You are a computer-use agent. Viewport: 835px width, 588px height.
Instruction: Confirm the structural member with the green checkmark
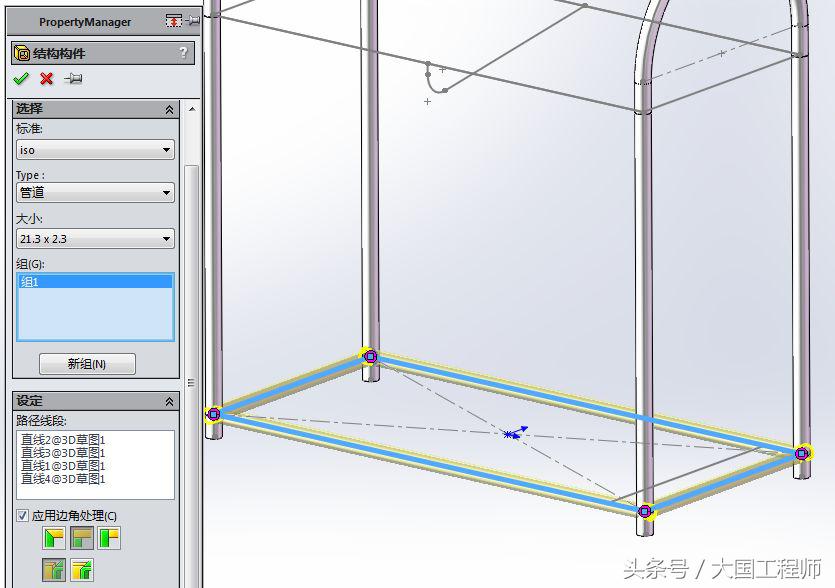point(20,78)
